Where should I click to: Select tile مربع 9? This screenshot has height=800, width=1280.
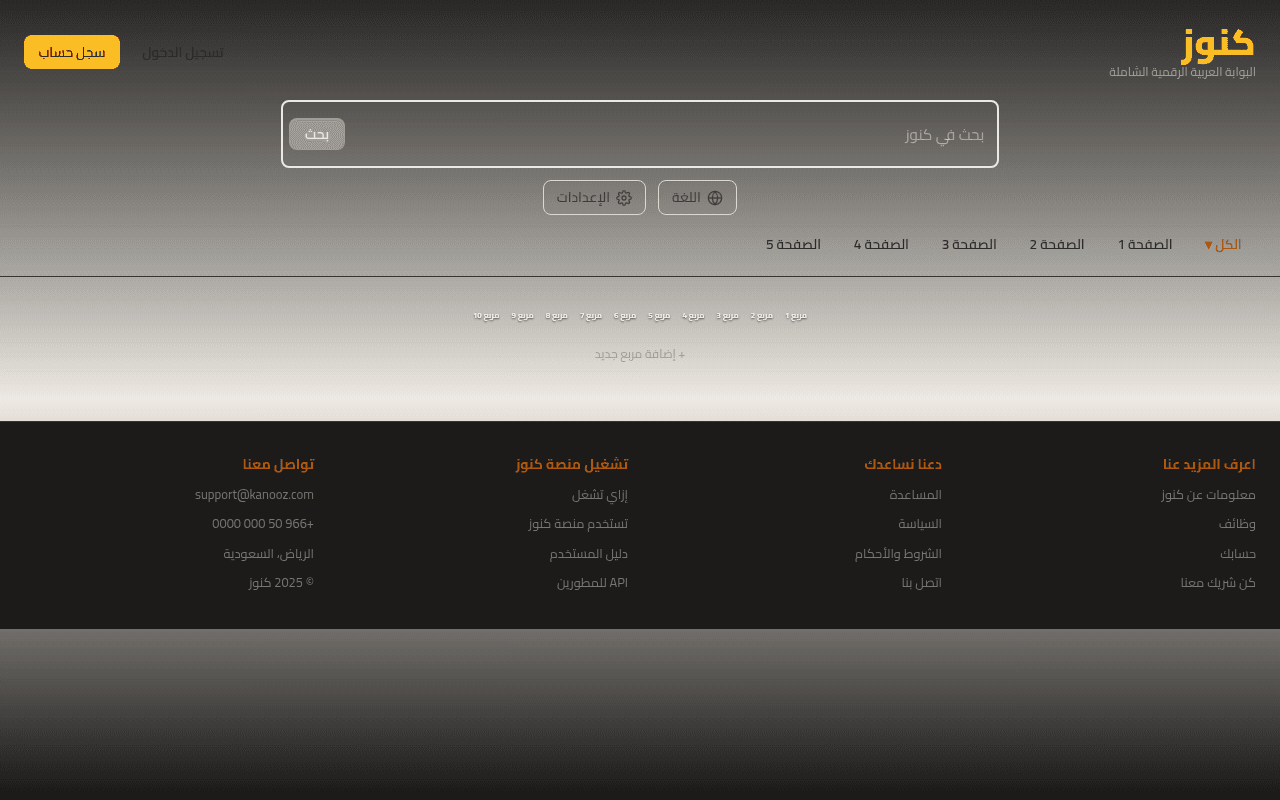pos(523,316)
